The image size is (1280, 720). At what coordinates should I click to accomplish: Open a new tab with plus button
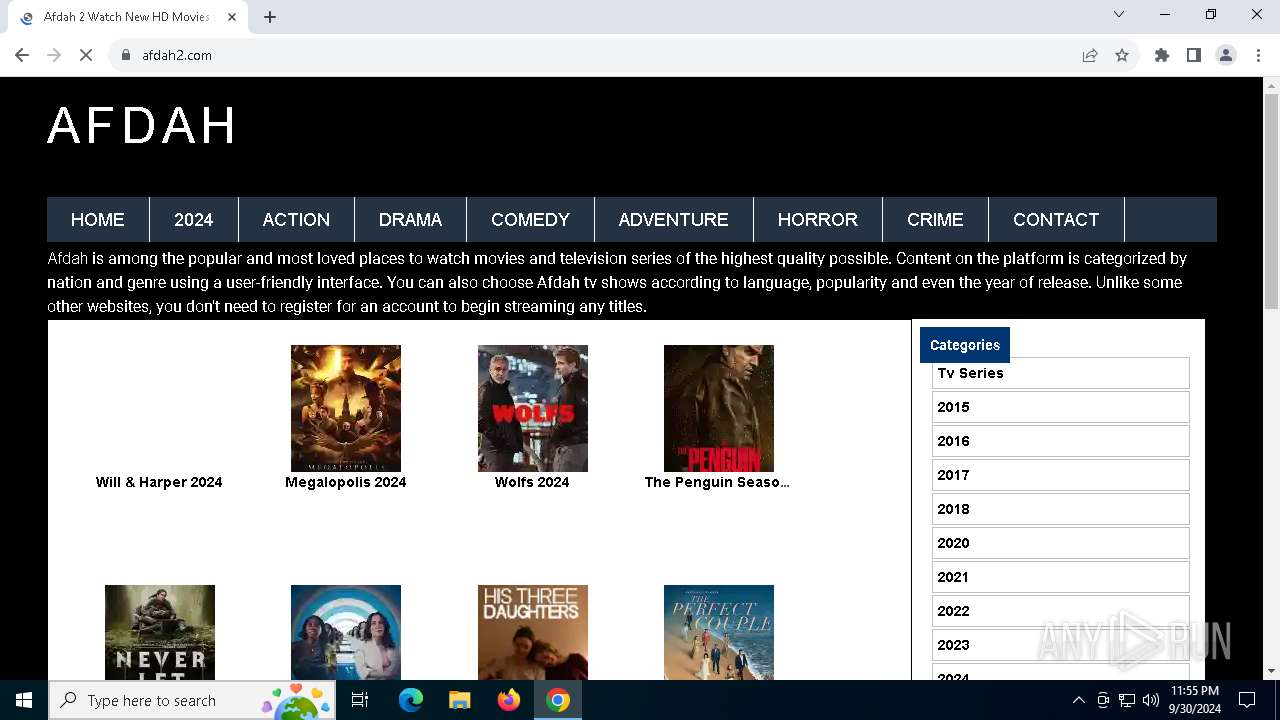(x=270, y=17)
